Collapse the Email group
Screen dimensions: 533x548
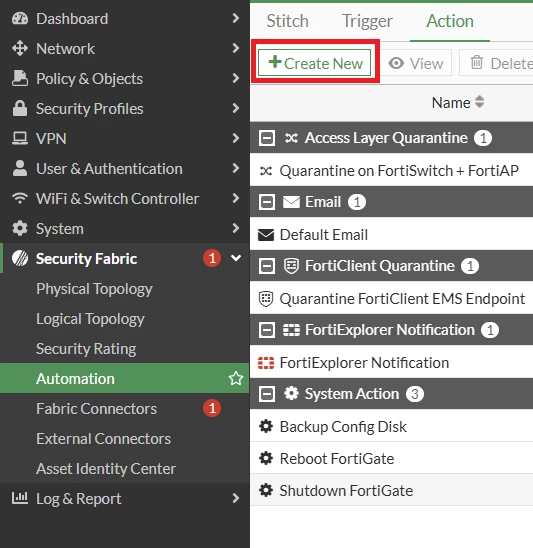pos(267,202)
